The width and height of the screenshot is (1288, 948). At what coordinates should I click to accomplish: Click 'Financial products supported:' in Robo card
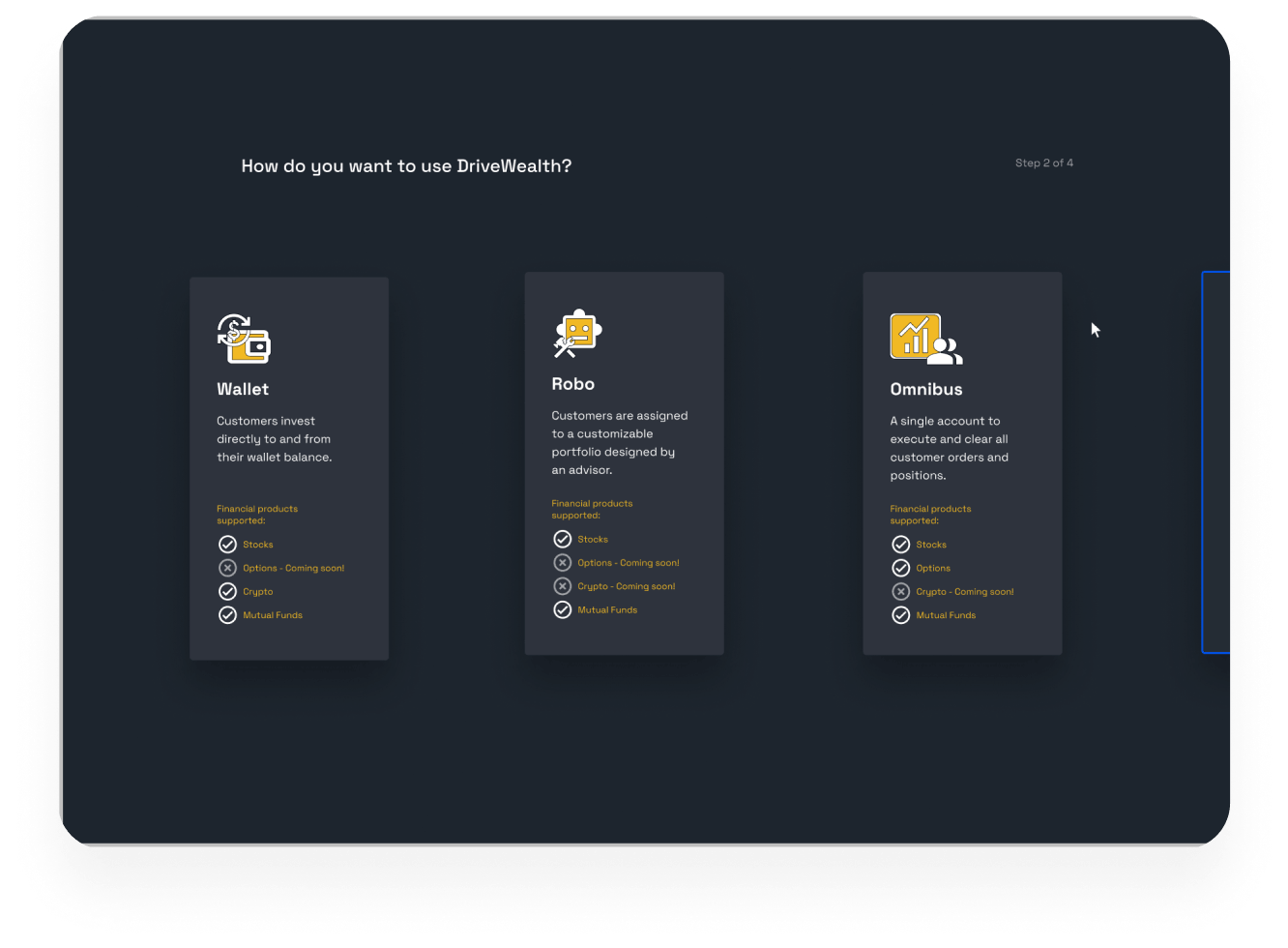tap(592, 509)
